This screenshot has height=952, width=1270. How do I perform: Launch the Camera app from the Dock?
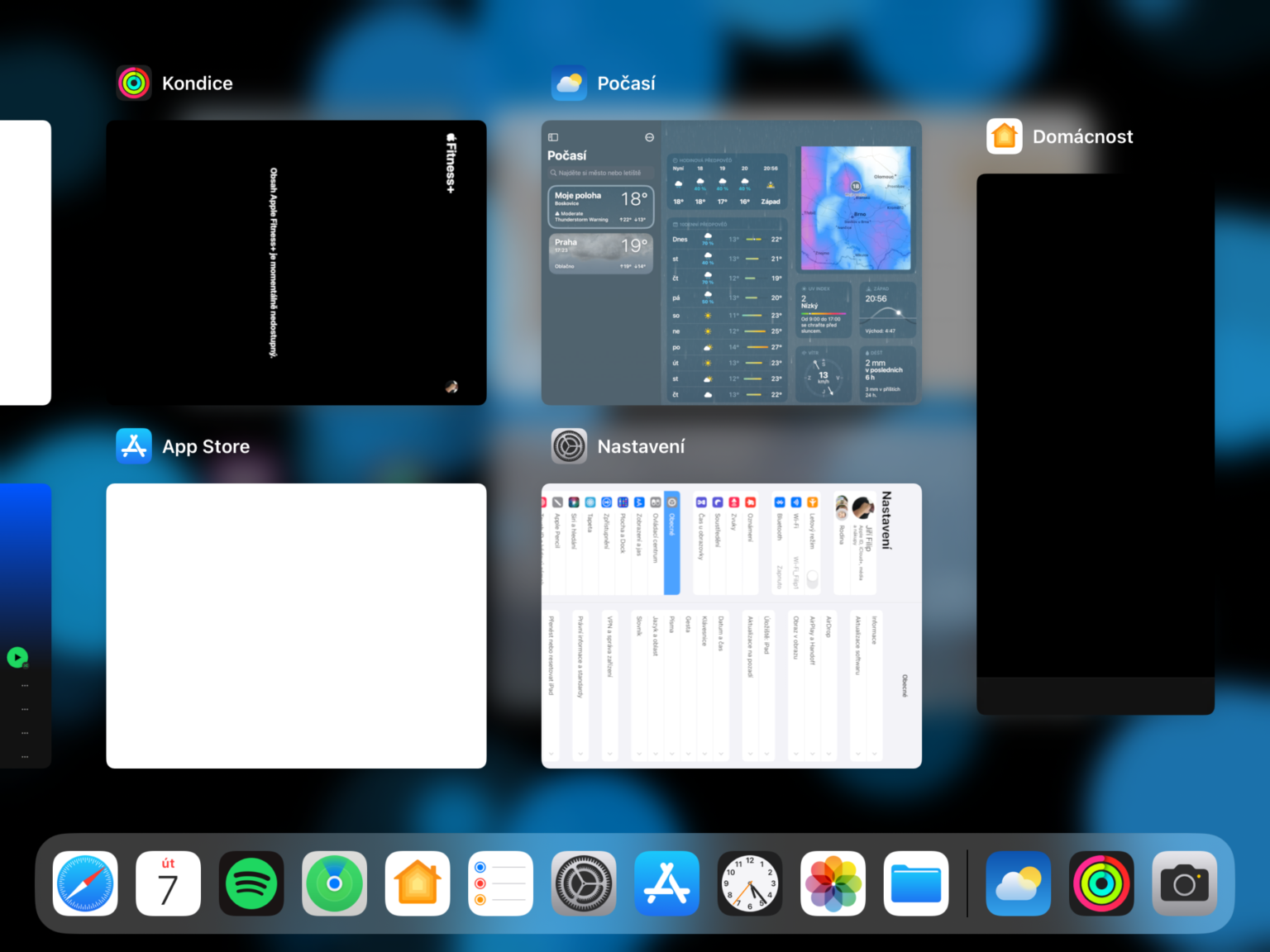(x=1184, y=883)
